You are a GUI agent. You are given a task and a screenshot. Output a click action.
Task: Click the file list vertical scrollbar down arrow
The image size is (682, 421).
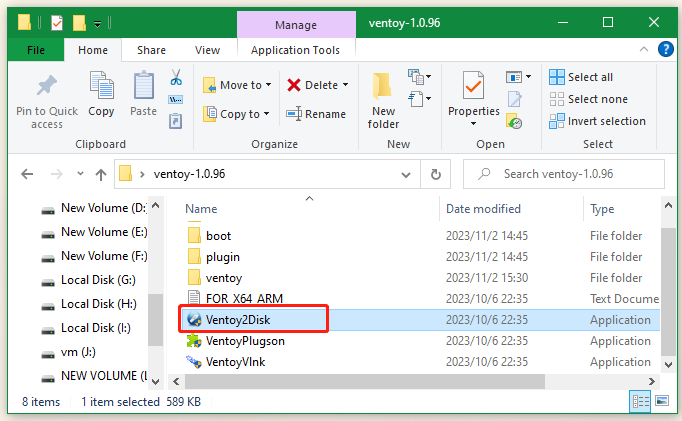point(668,364)
